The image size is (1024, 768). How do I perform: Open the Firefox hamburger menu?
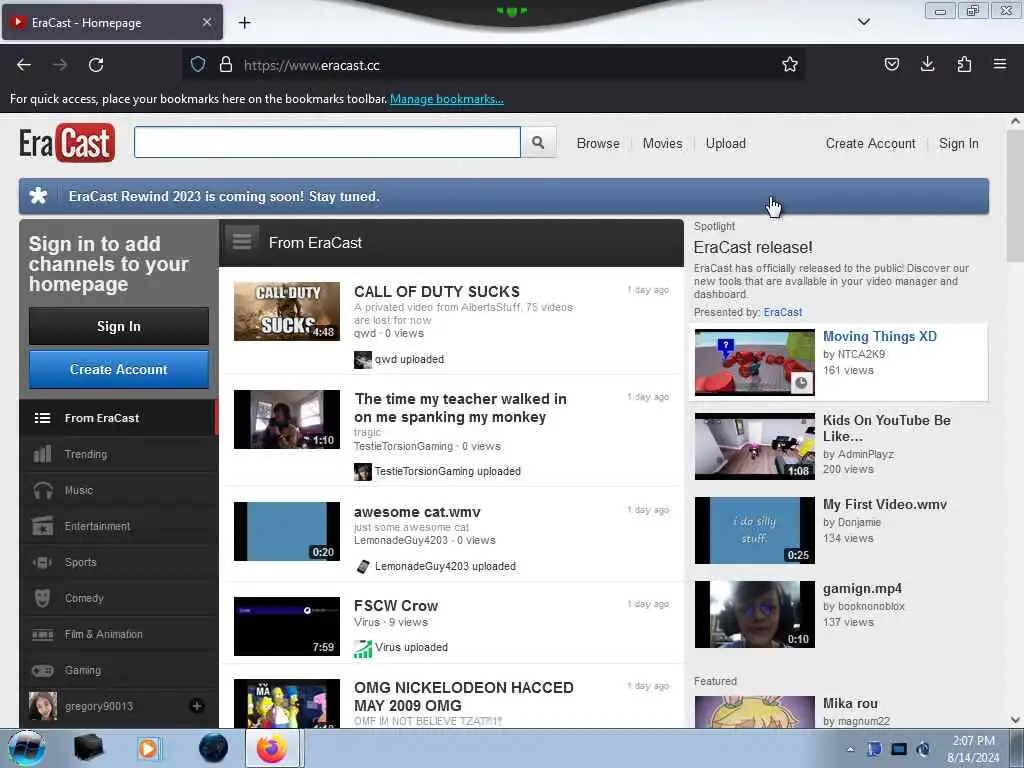[x=1000, y=64]
